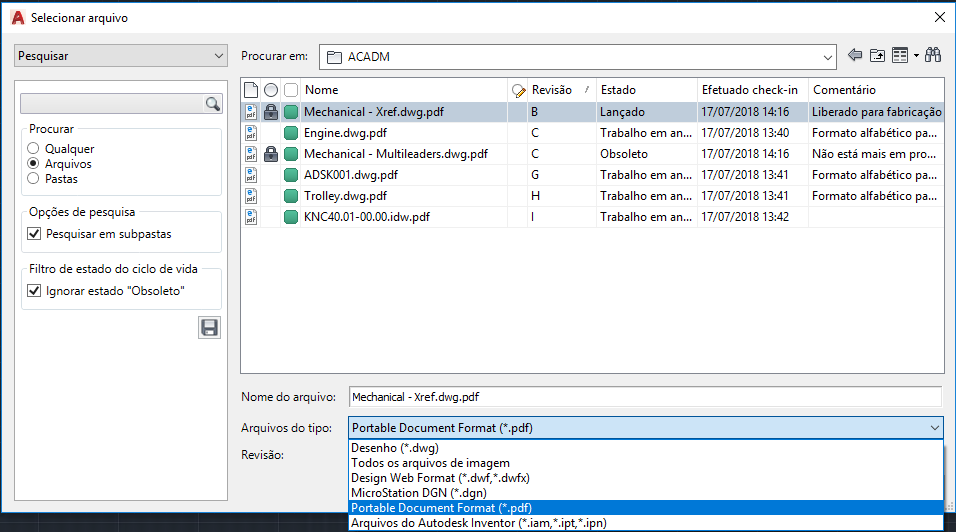Open the views list icon
The image size is (956, 532).
coord(900,55)
